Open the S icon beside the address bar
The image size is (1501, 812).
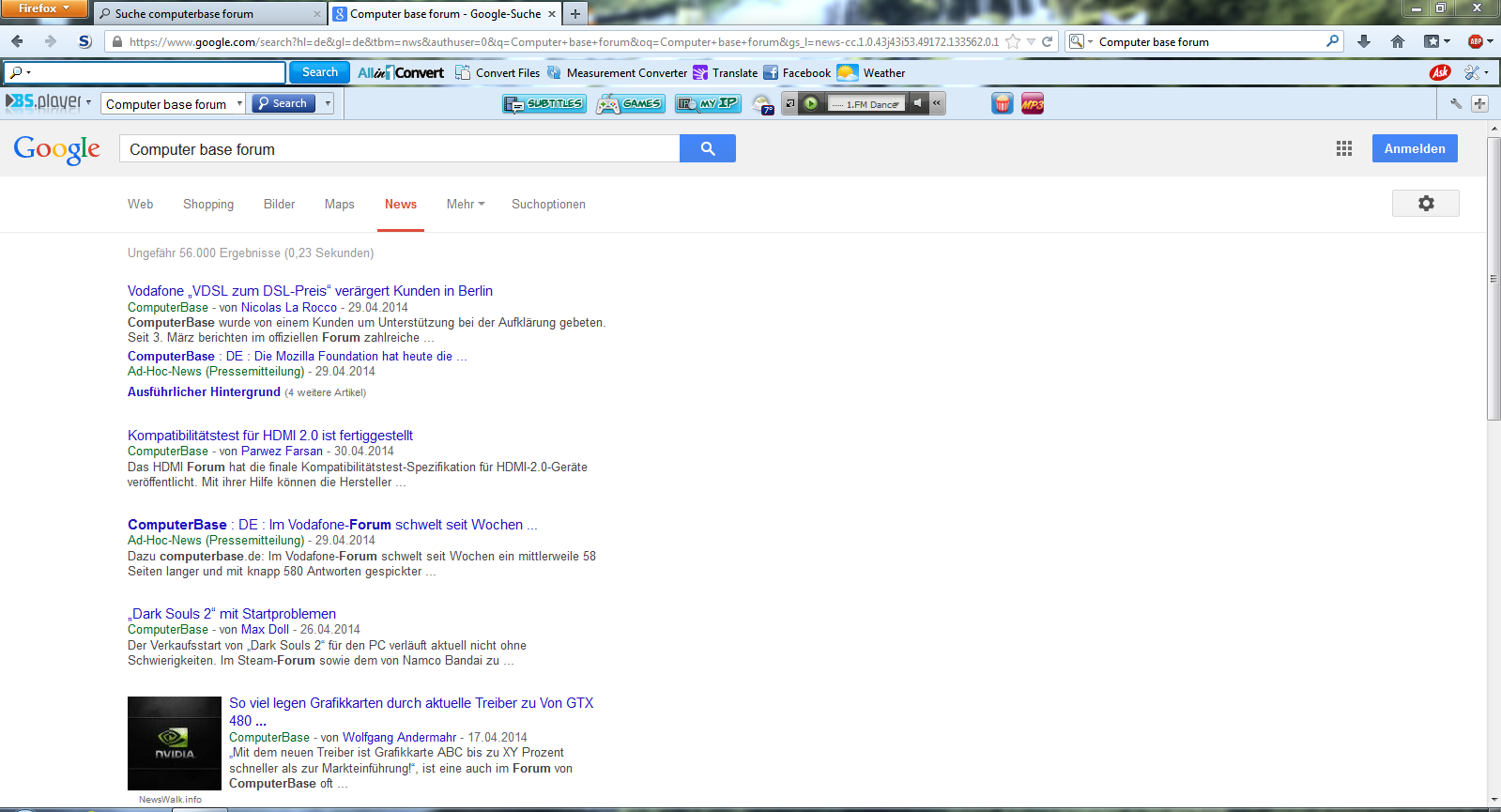84,41
